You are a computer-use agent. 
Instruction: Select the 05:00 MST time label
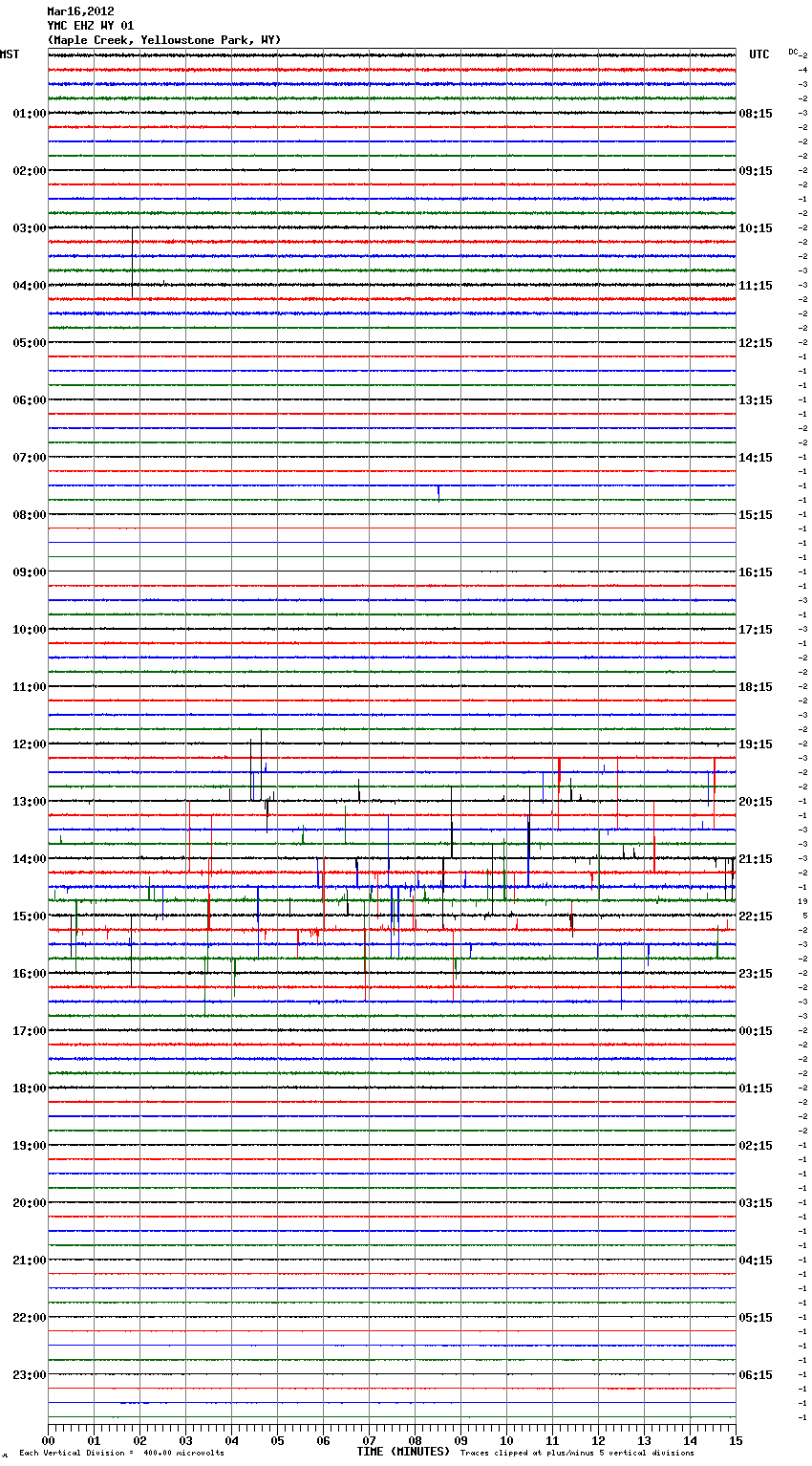pyautogui.click(x=29, y=343)
